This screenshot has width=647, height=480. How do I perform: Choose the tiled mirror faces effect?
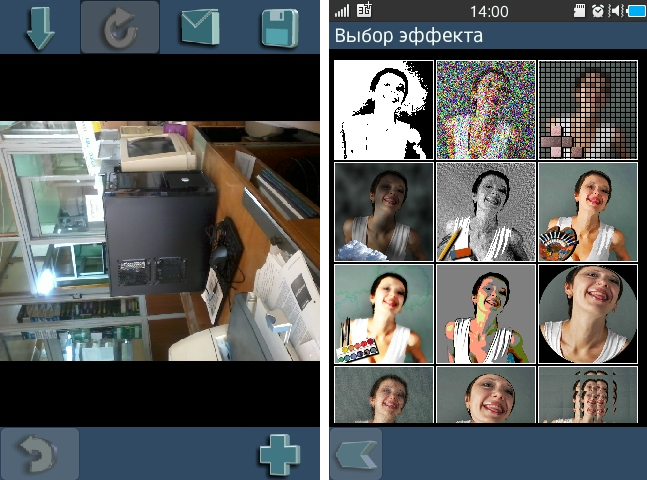[x=588, y=395]
